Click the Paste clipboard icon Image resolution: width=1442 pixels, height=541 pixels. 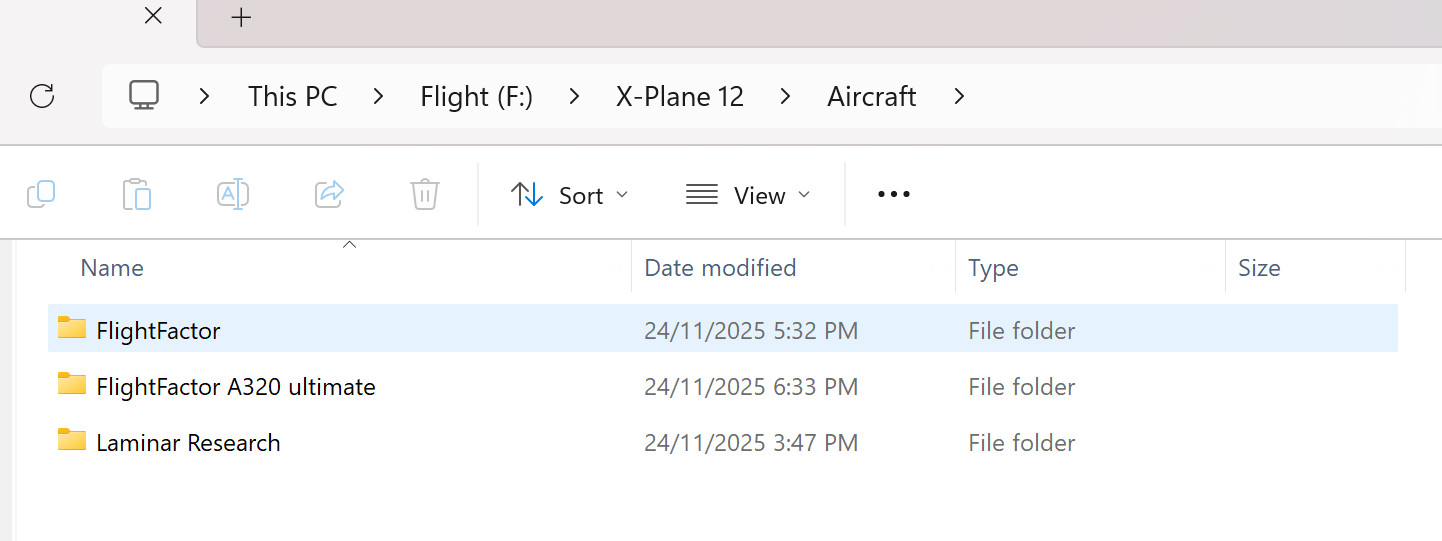coord(137,194)
